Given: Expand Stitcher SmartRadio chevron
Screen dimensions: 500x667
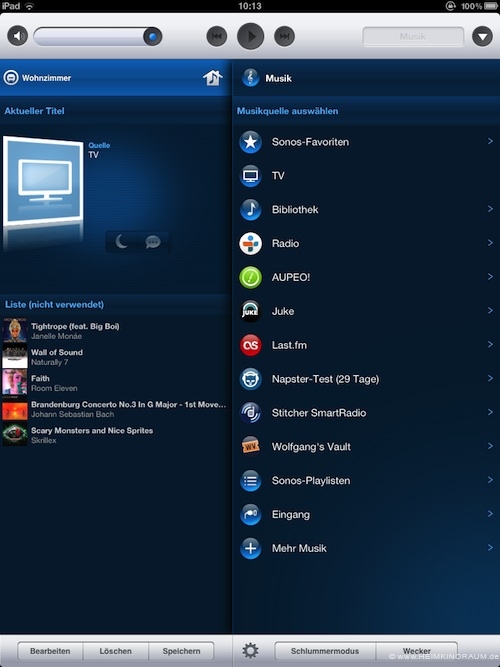Looking at the screenshot, I should [x=490, y=412].
